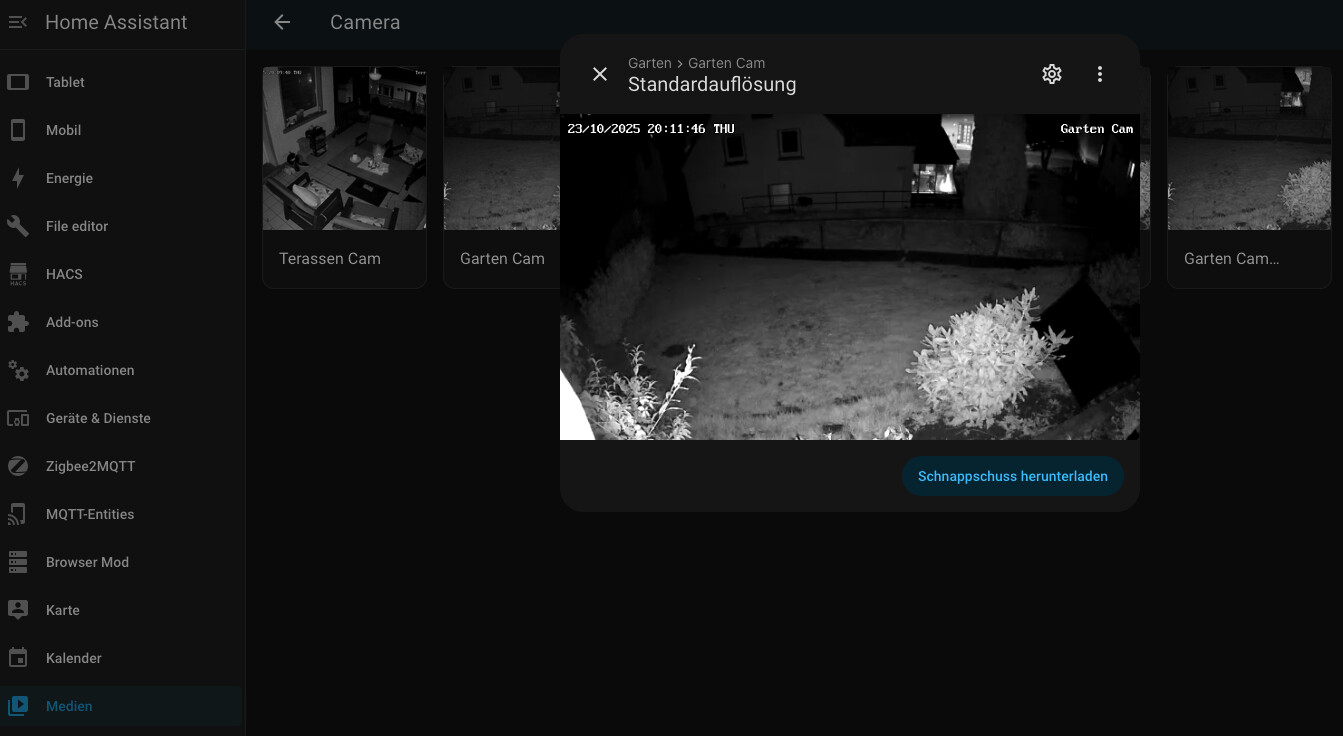Image resolution: width=1343 pixels, height=736 pixels.
Task: Collapse the Home Assistant sidebar menu
Action: coord(18,22)
